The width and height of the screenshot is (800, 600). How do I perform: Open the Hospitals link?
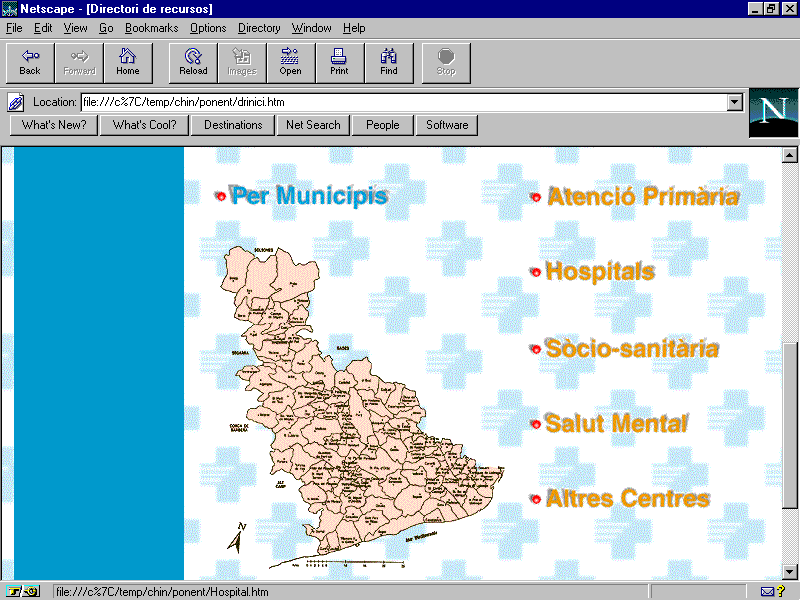tap(599, 271)
